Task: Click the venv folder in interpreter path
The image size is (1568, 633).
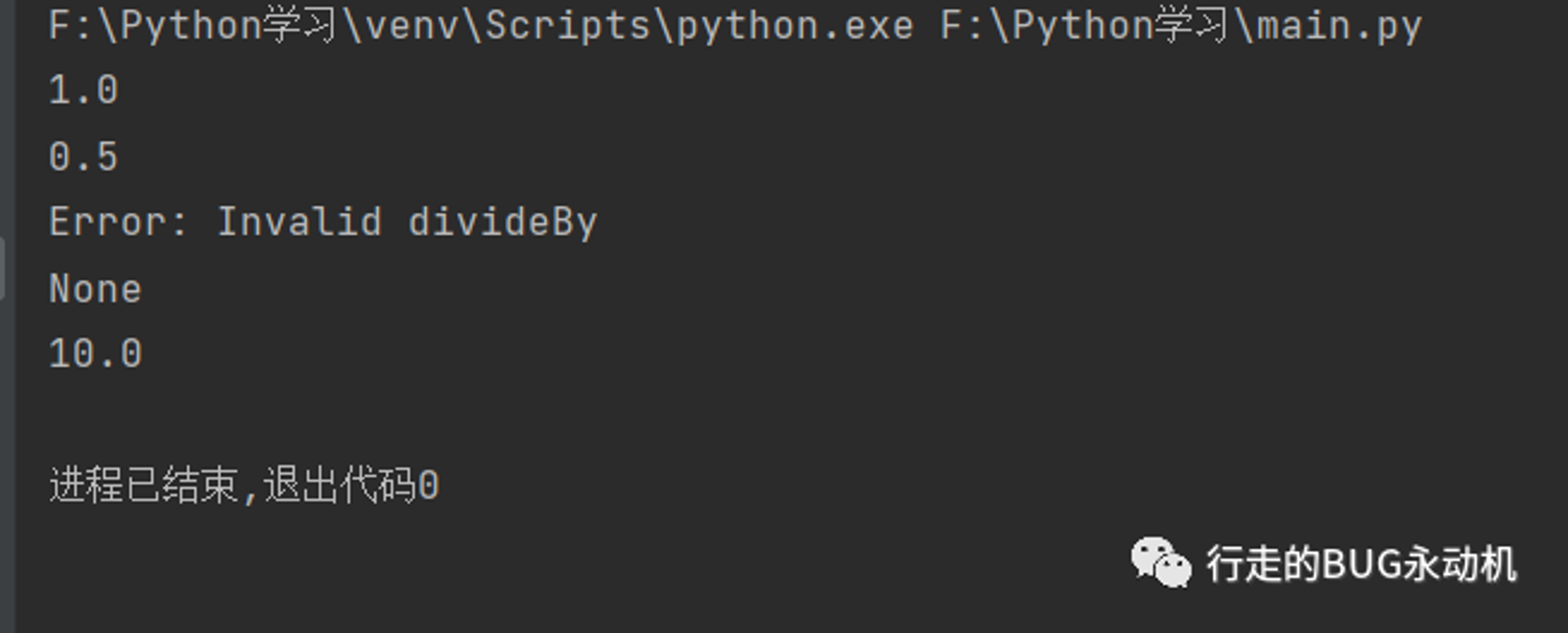Action: tap(412, 26)
